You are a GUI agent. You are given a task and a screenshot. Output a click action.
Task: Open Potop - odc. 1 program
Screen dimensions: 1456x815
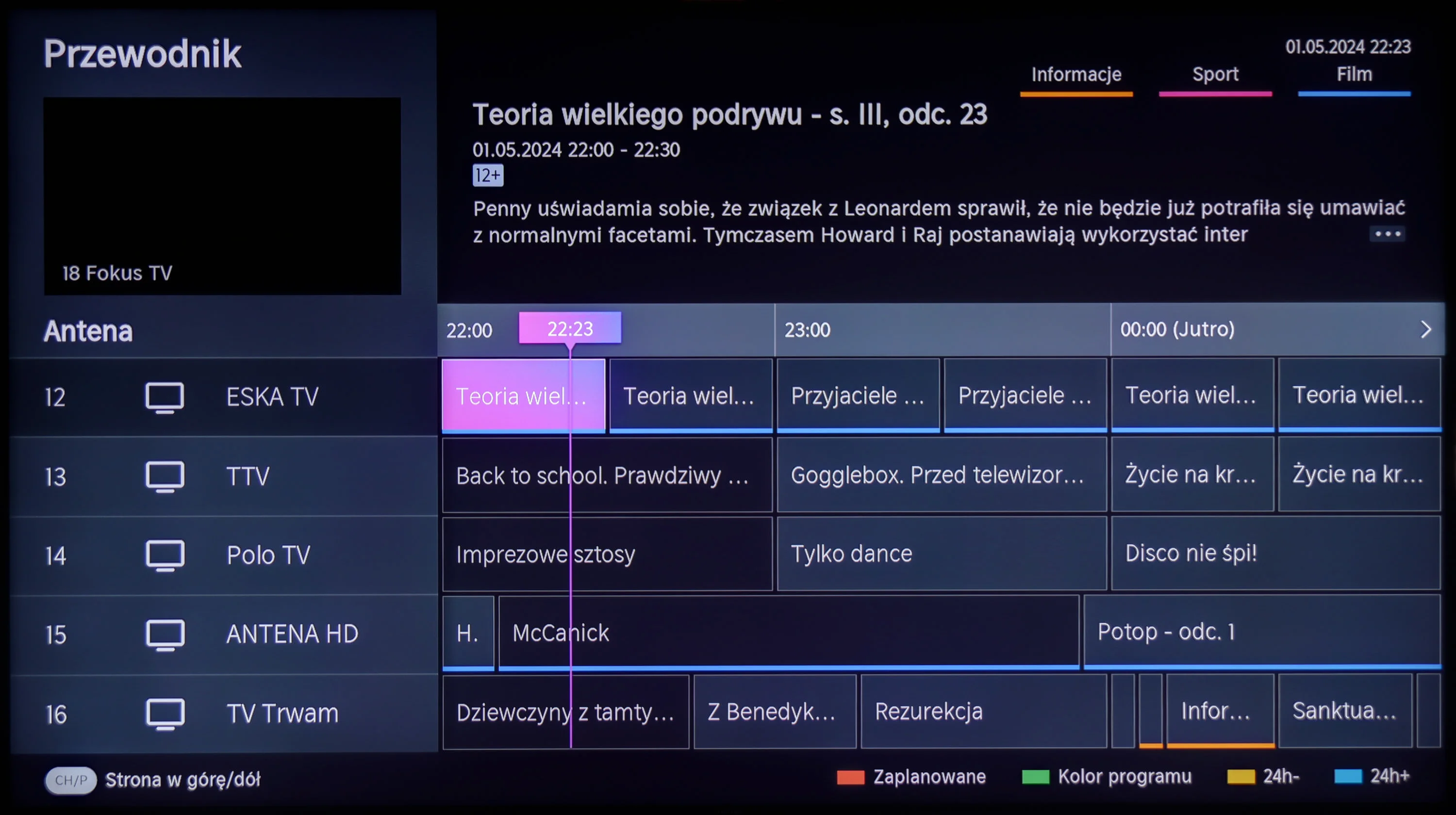(x=1262, y=632)
